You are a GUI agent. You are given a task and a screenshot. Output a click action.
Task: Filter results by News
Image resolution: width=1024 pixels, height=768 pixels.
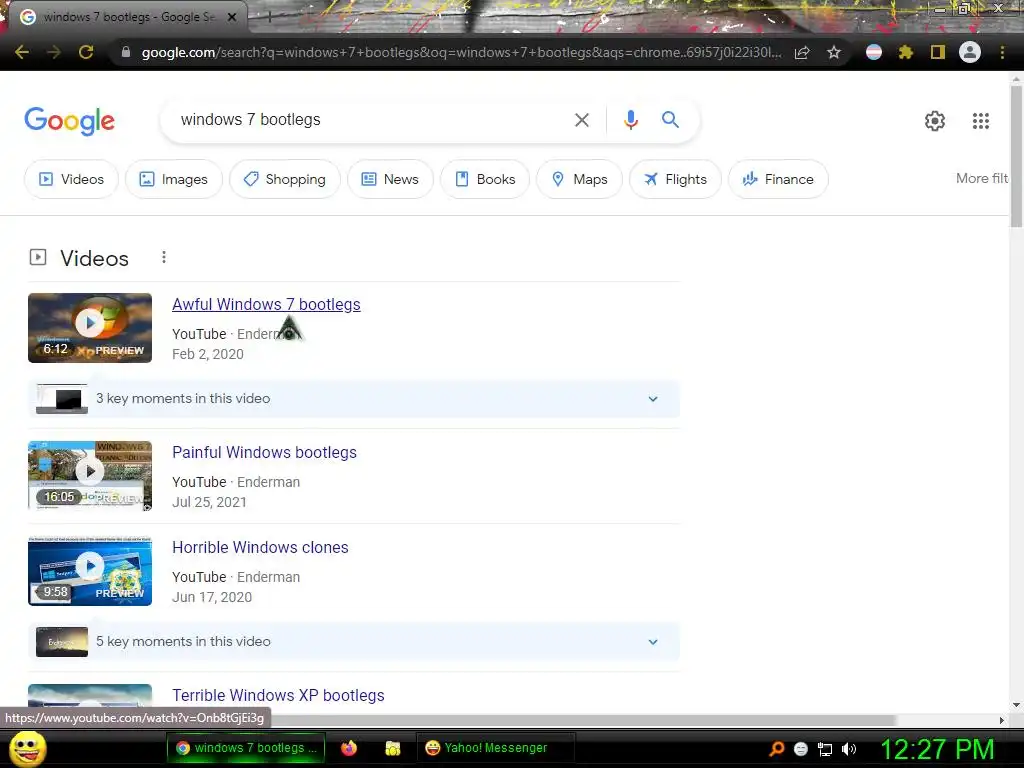coord(390,179)
